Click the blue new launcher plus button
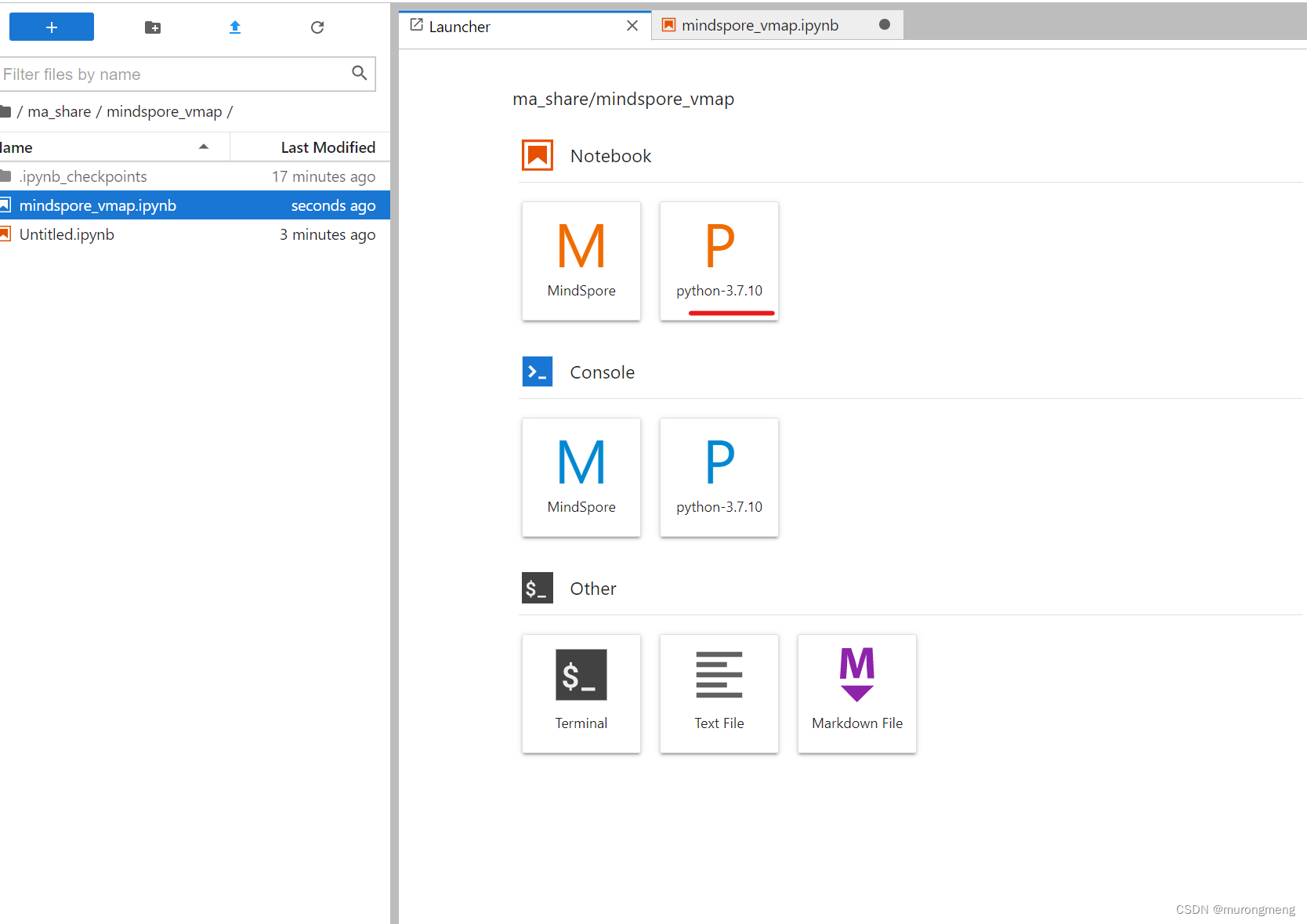The height and width of the screenshot is (924, 1307). (52, 27)
